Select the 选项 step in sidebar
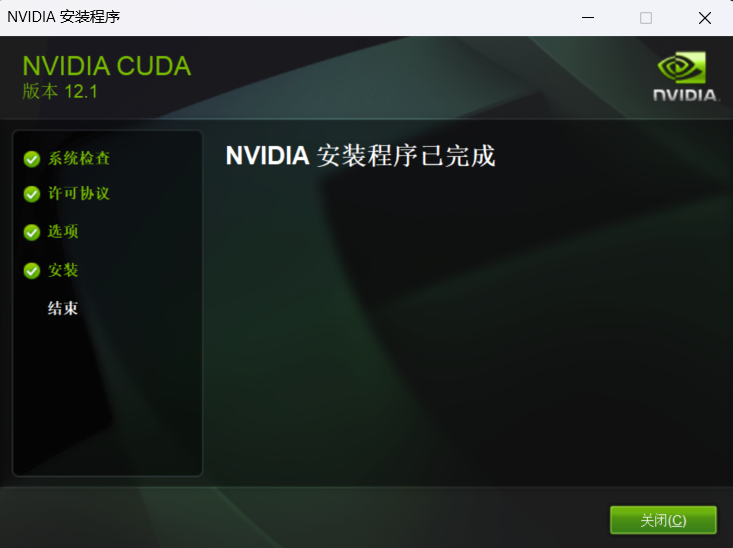This screenshot has height=548, width=733. [63, 232]
